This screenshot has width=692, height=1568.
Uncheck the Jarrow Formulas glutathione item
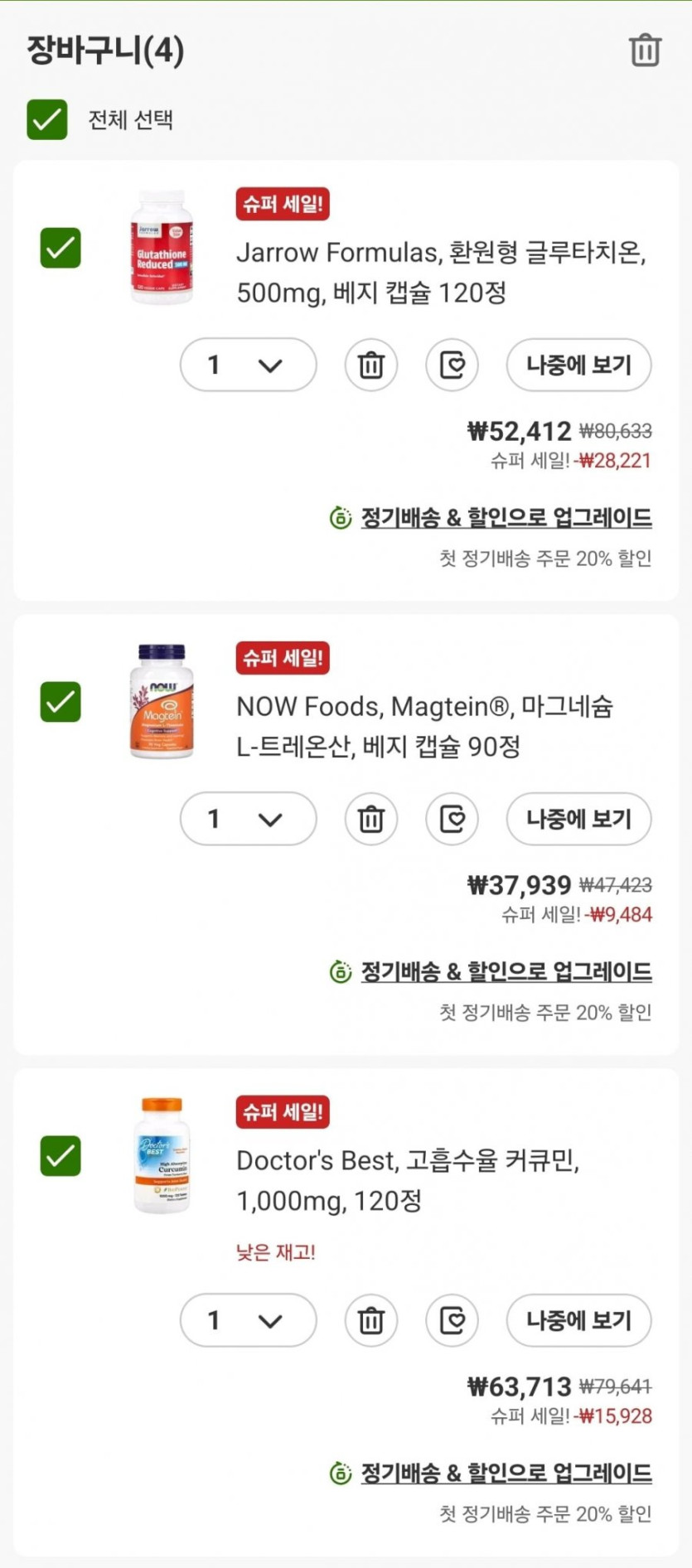coord(60,248)
